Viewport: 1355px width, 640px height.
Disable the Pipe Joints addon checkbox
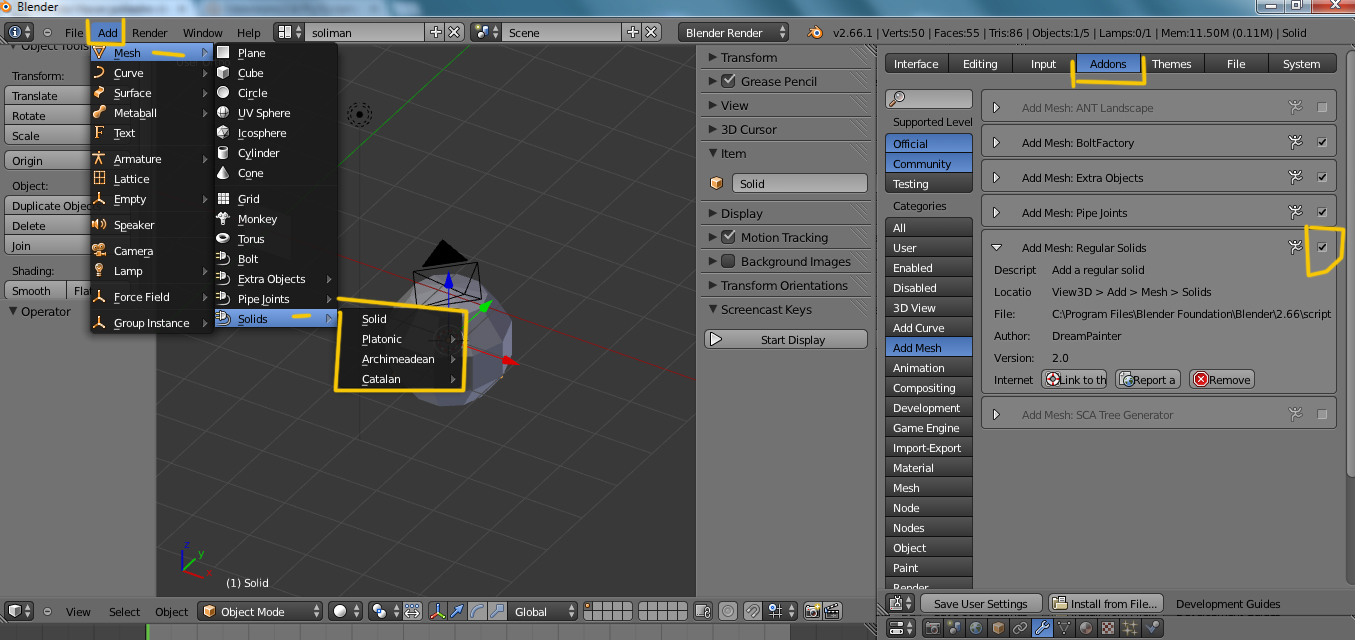pos(1322,213)
